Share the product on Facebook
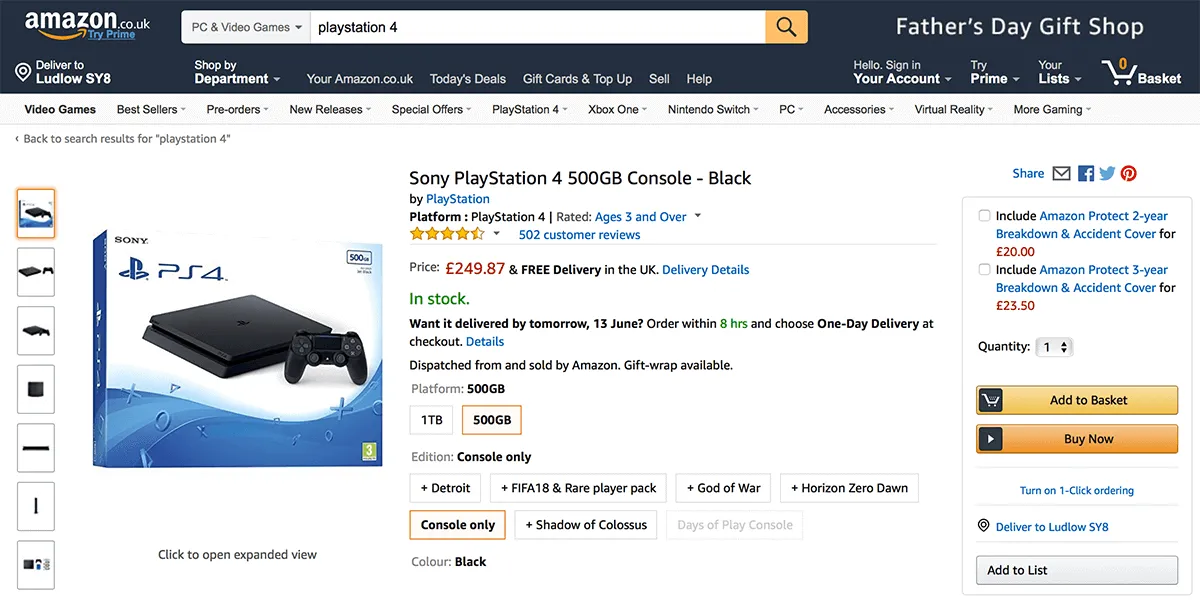The height and width of the screenshot is (600, 1200). 1086,173
